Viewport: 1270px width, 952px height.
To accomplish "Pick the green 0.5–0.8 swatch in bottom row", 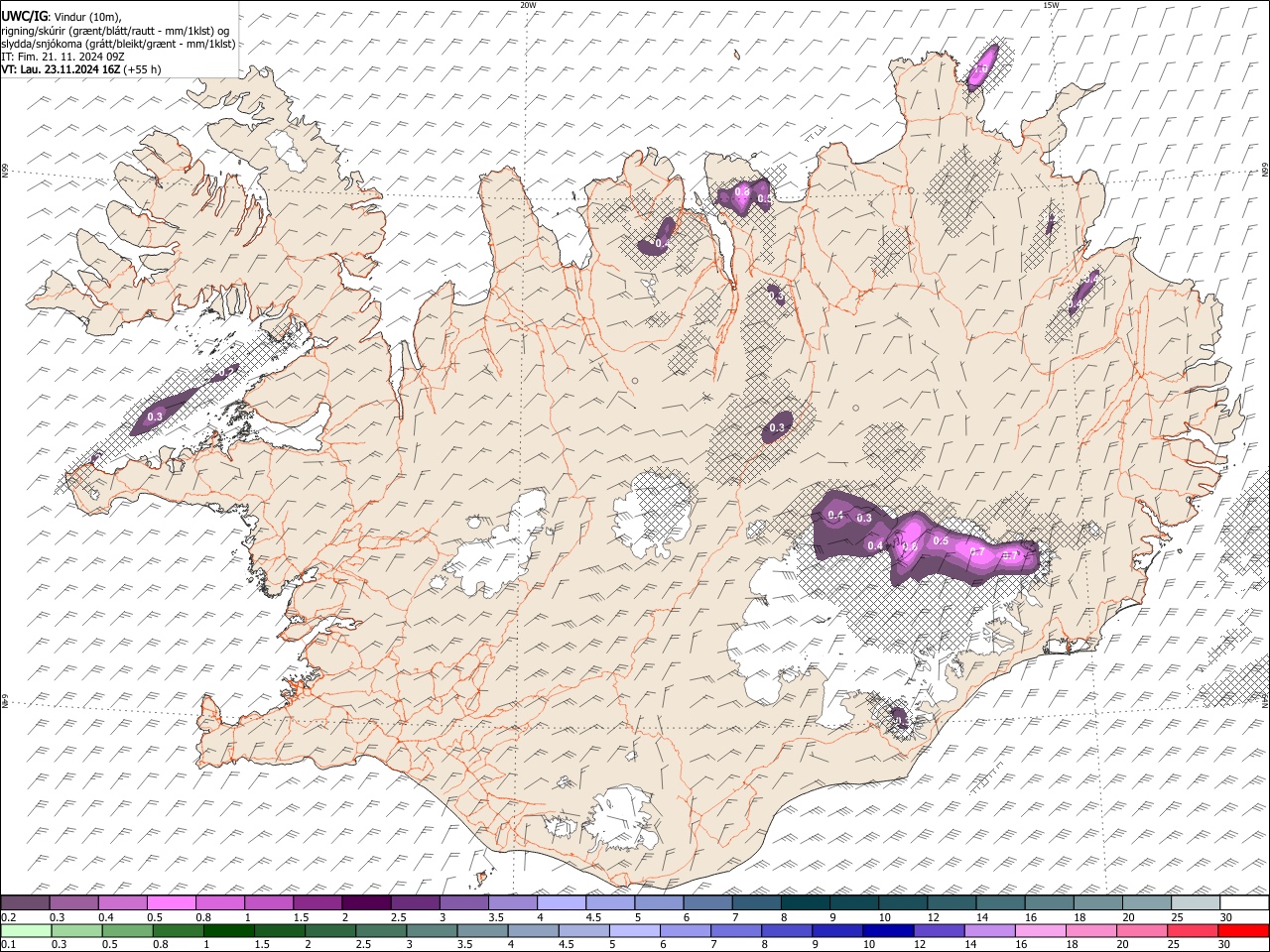I will click(x=127, y=931).
